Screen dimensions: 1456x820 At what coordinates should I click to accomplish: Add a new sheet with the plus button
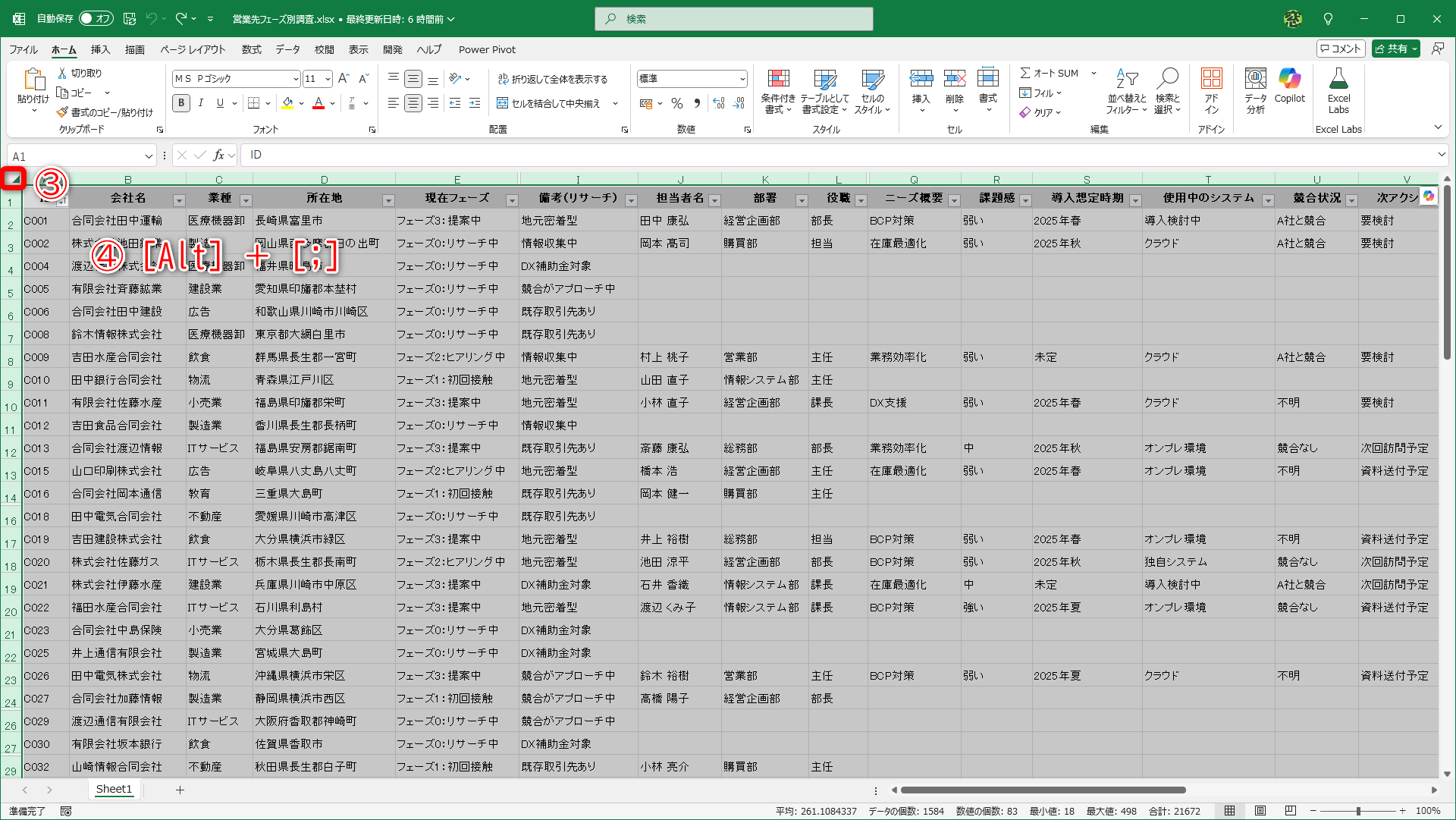click(x=180, y=789)
